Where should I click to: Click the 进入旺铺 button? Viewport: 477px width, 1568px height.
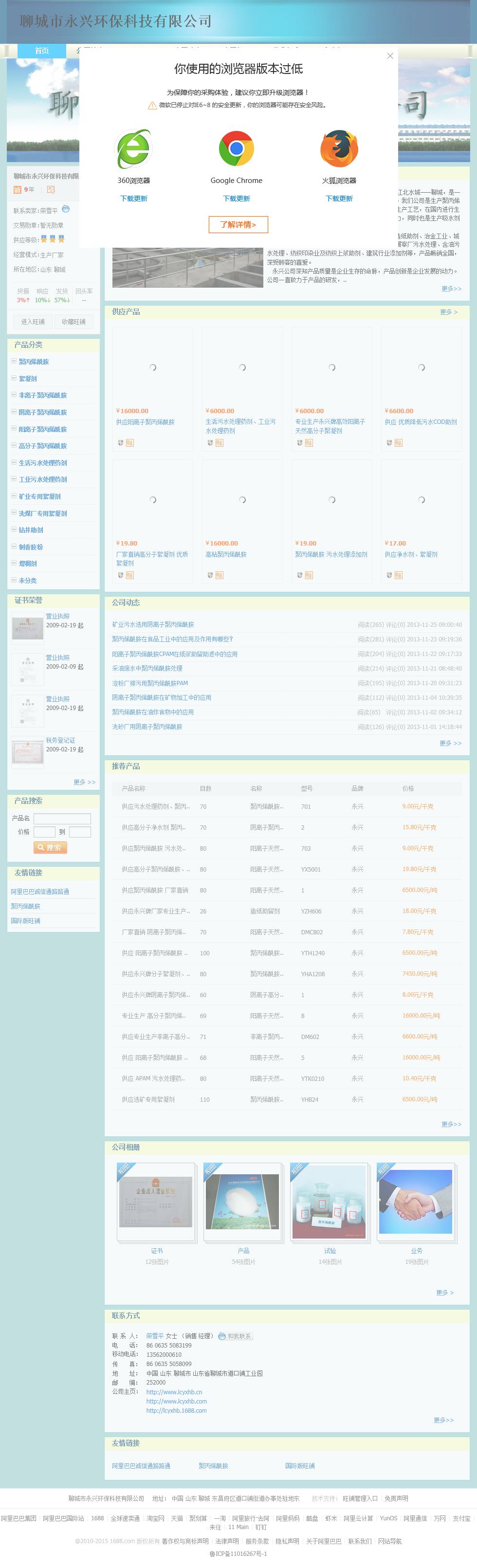point(33,321)
